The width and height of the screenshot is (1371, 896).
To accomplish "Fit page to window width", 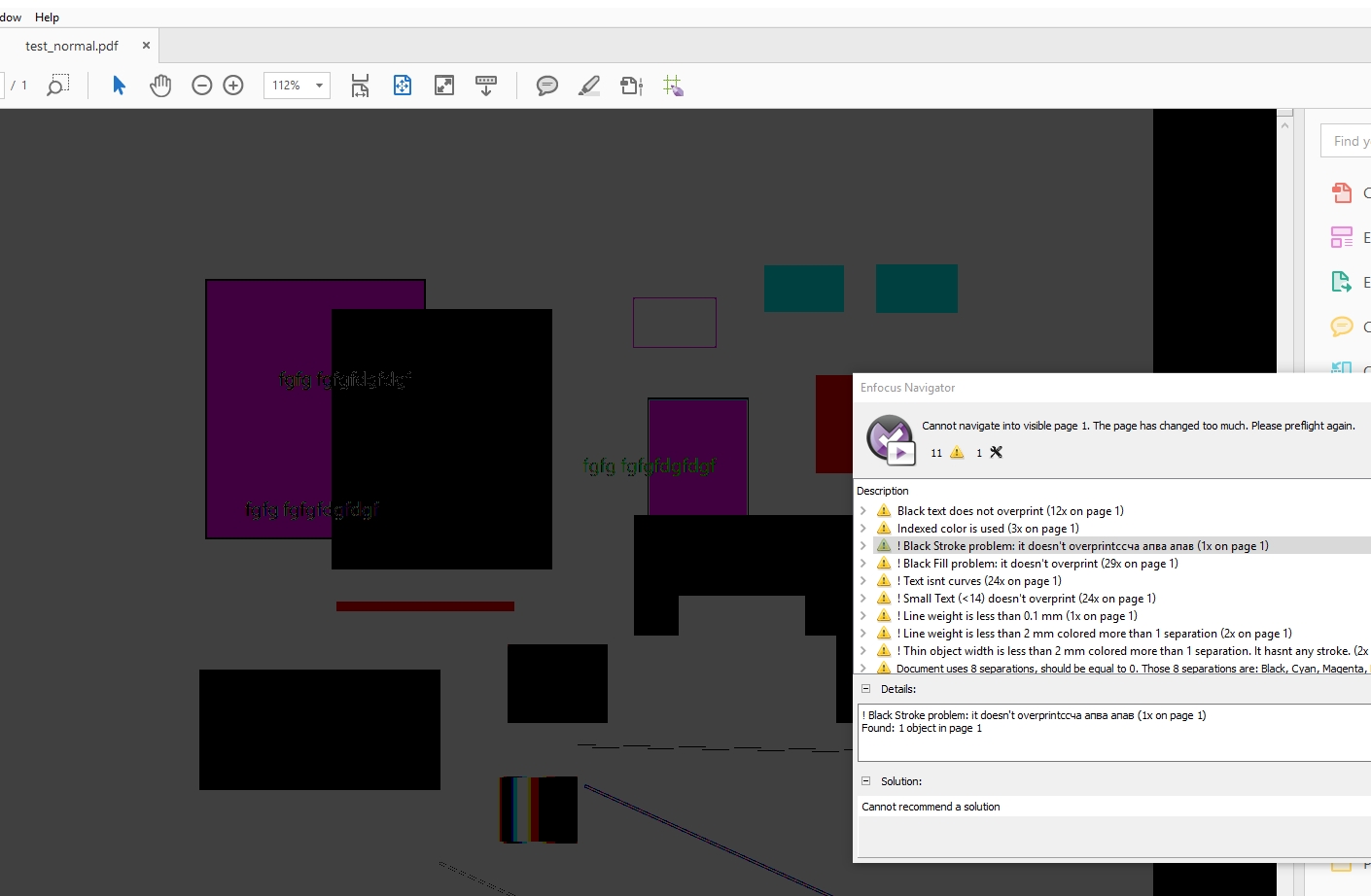I will point(360,86).
